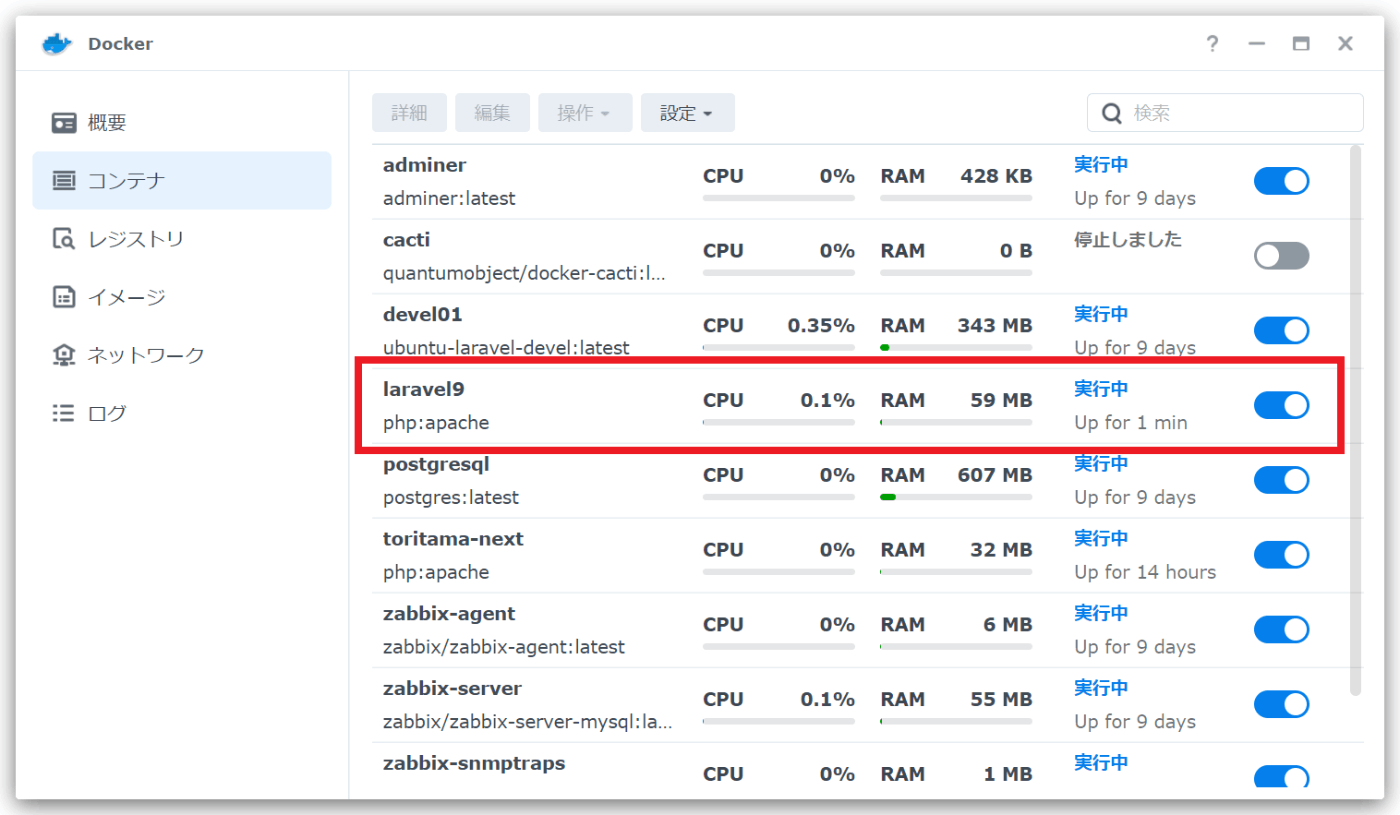Select the zabbix-agent container name
This screenshot has height=815, width=1400.
coord(449,613)
